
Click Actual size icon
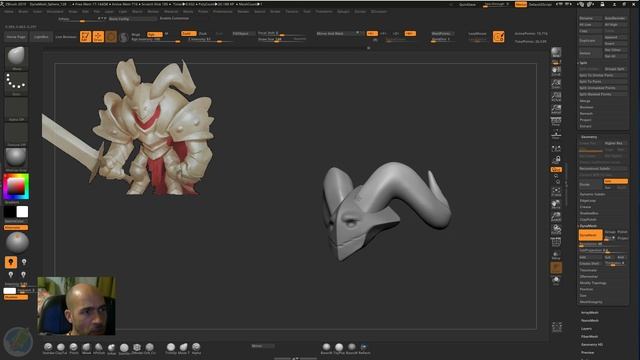556,97
